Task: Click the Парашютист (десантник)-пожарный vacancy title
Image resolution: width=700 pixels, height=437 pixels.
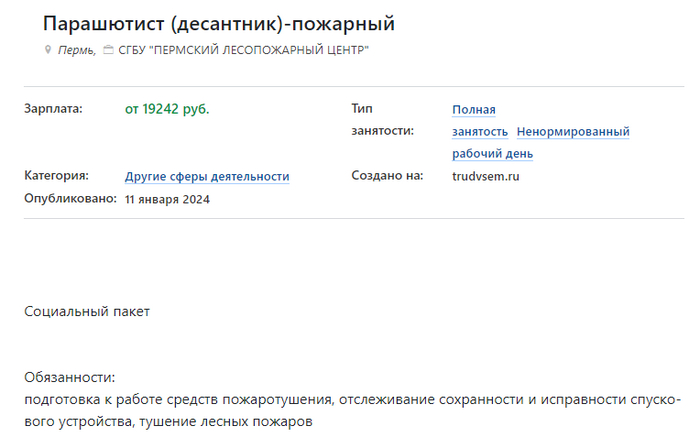Action: (219, 23)
